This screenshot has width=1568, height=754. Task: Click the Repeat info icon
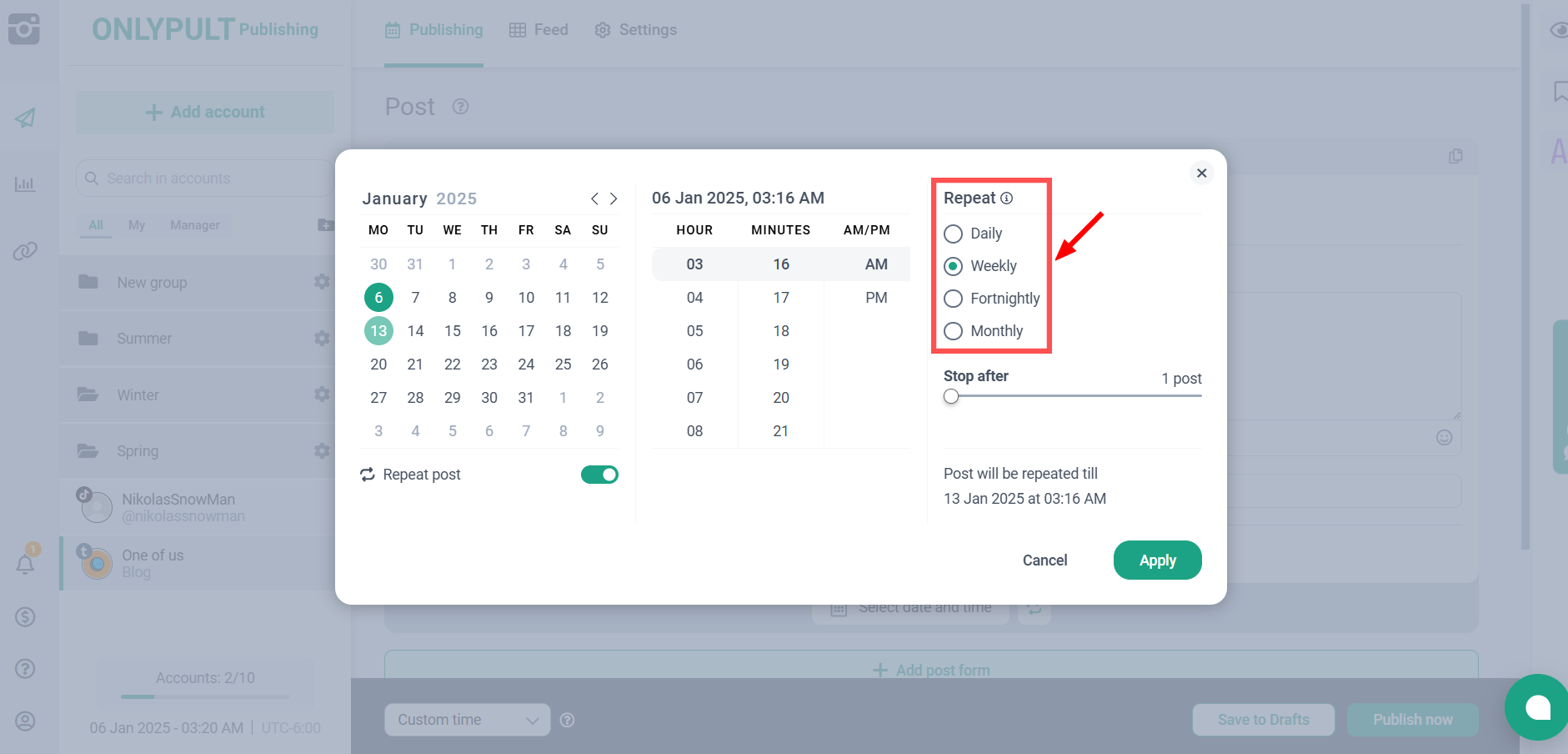[x=1007, y=199]
